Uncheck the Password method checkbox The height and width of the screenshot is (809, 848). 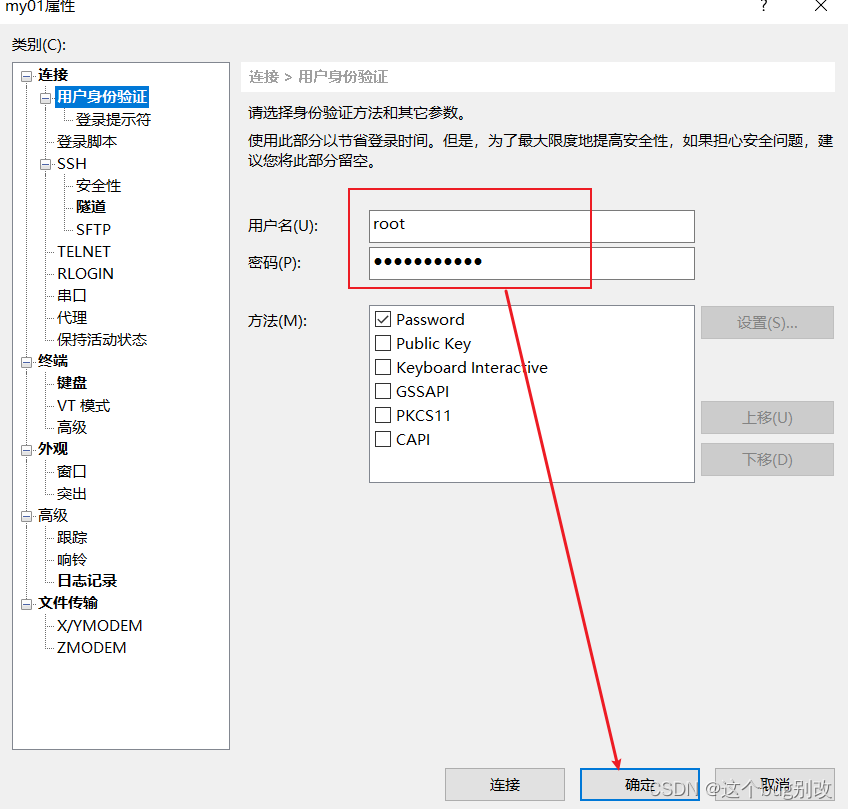click(384, 319)
